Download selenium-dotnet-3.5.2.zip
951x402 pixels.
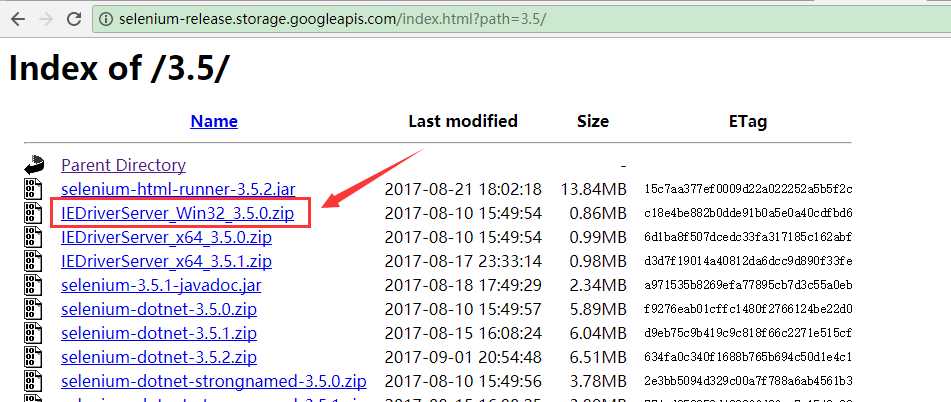pos(159,357)
